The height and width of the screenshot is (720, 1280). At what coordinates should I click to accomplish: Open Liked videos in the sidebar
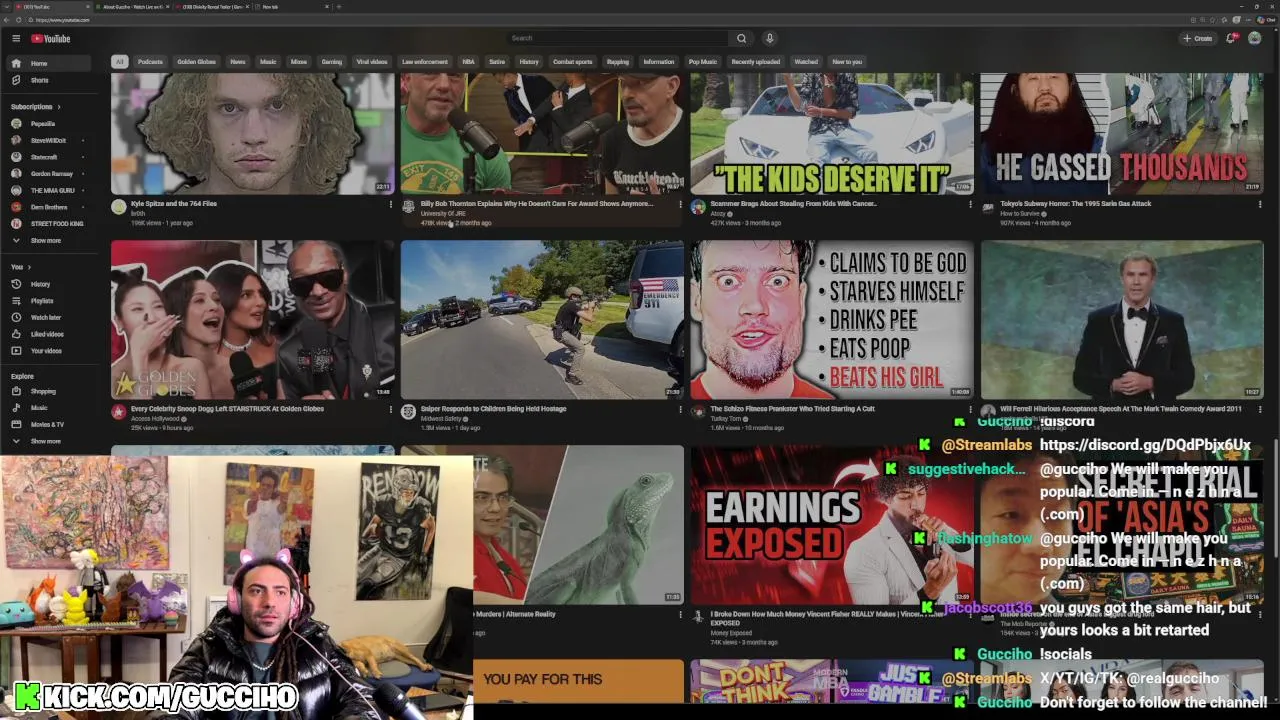pyautogui.click(x=50, y=334)
